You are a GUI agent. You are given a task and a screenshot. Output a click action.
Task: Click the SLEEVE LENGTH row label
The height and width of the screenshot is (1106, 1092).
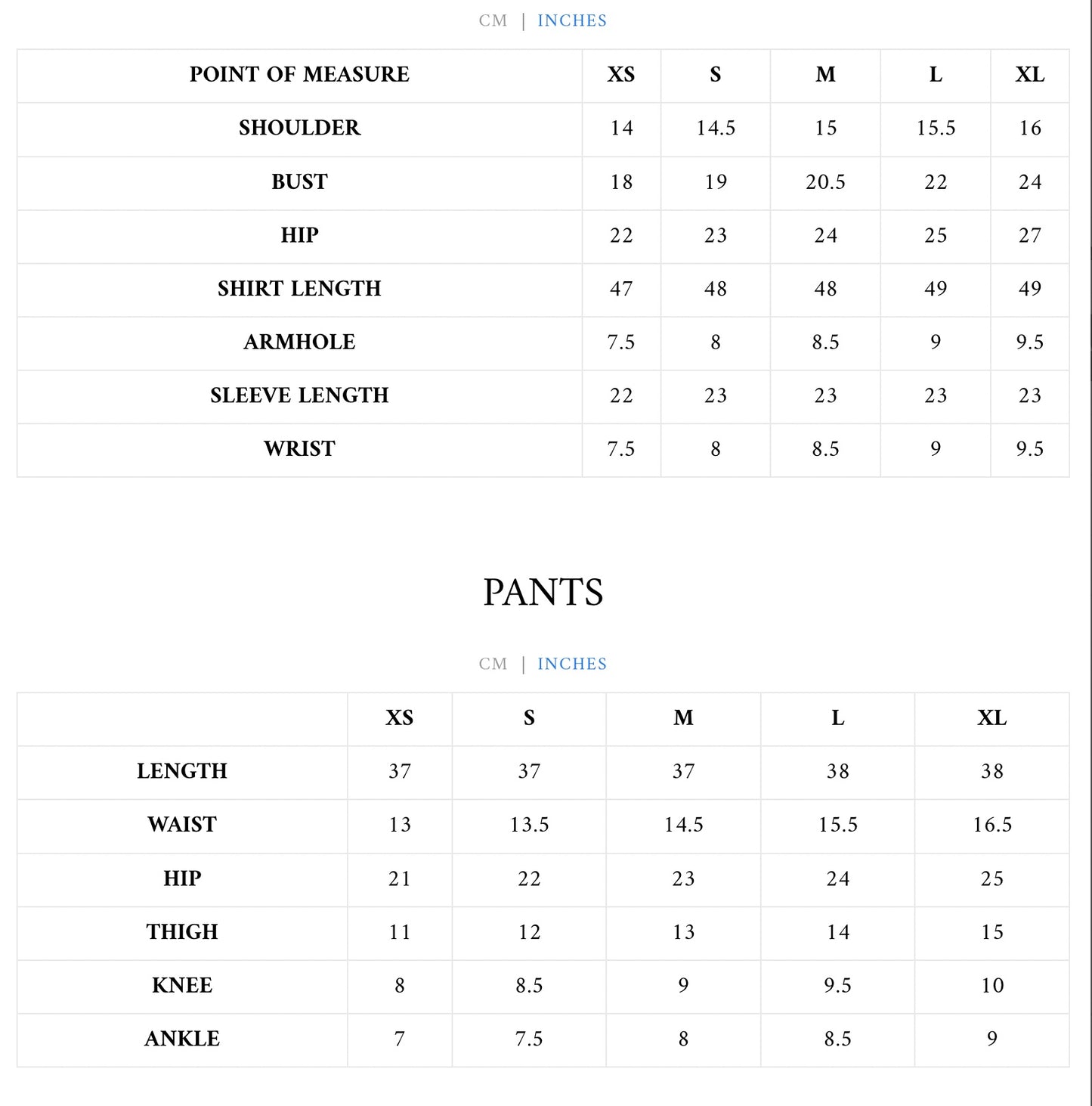(299, 395)
